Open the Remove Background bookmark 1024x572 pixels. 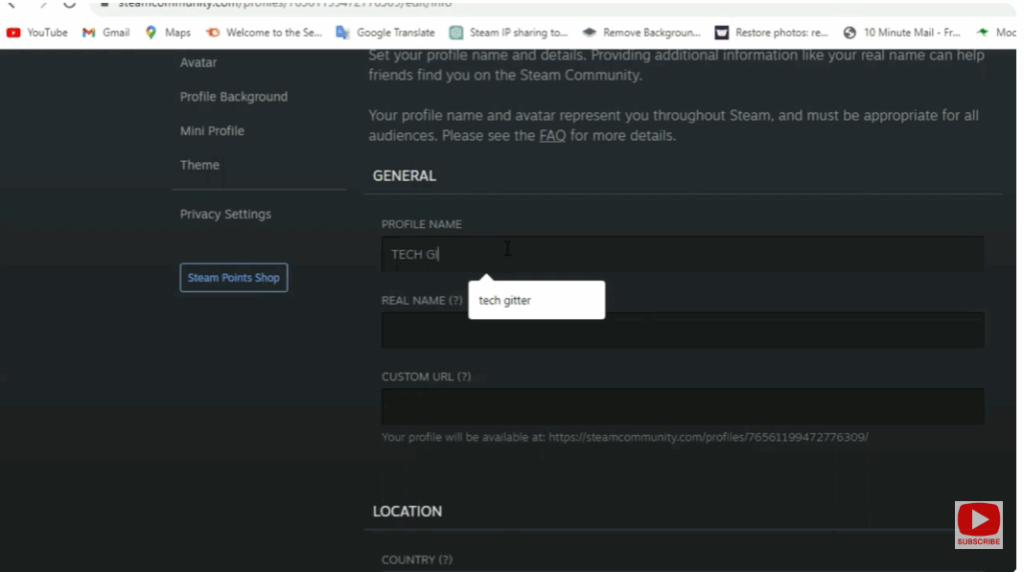coord(641,33)
